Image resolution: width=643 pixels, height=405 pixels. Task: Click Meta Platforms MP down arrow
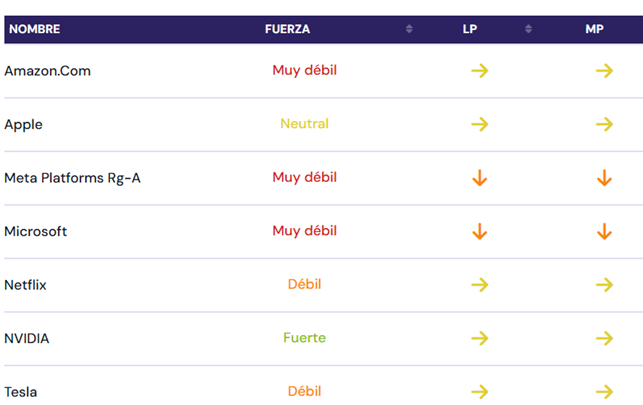pyautogui.click(x=603, y=178)
